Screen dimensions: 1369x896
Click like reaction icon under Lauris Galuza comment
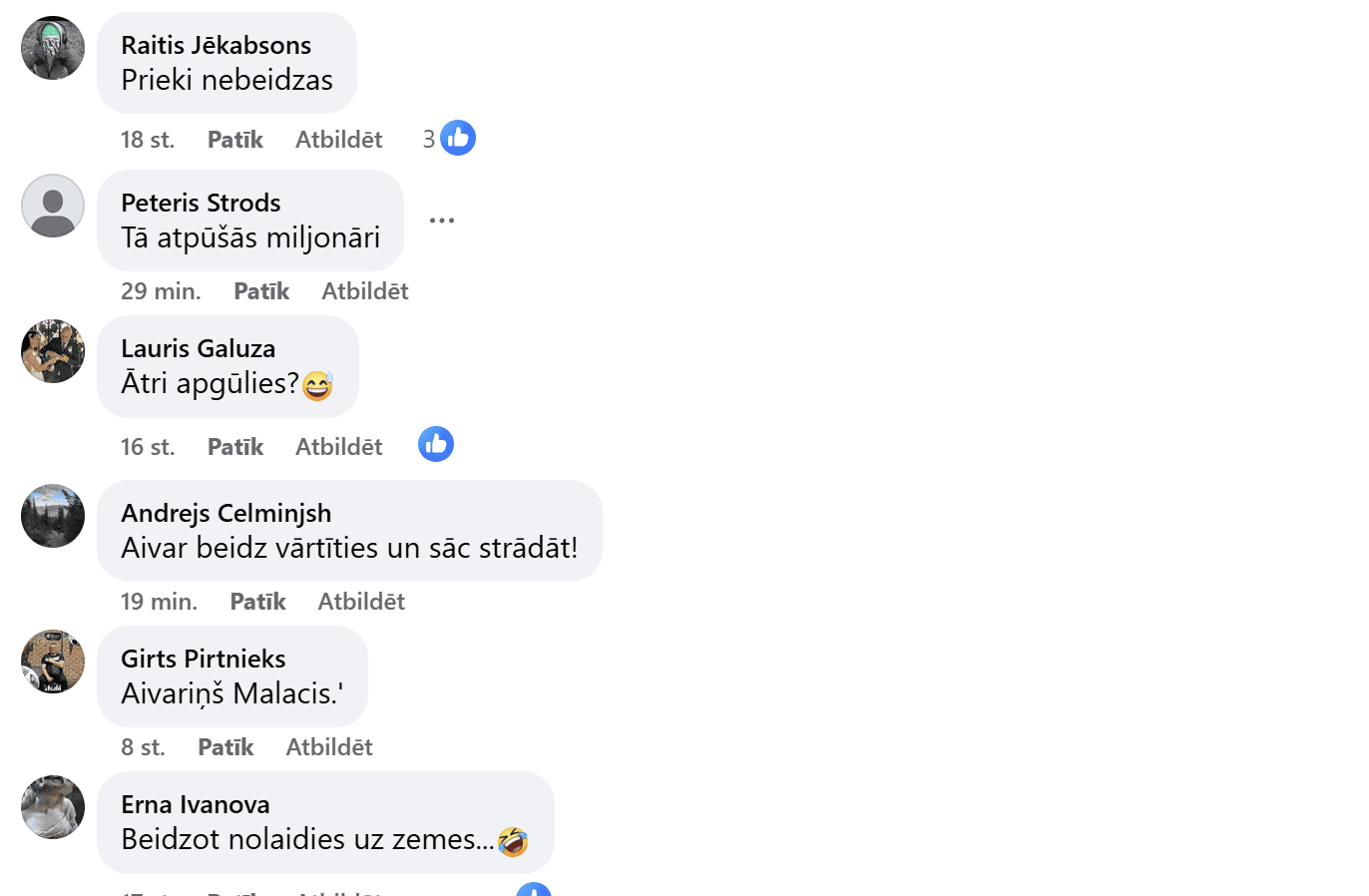coord(436,445)
